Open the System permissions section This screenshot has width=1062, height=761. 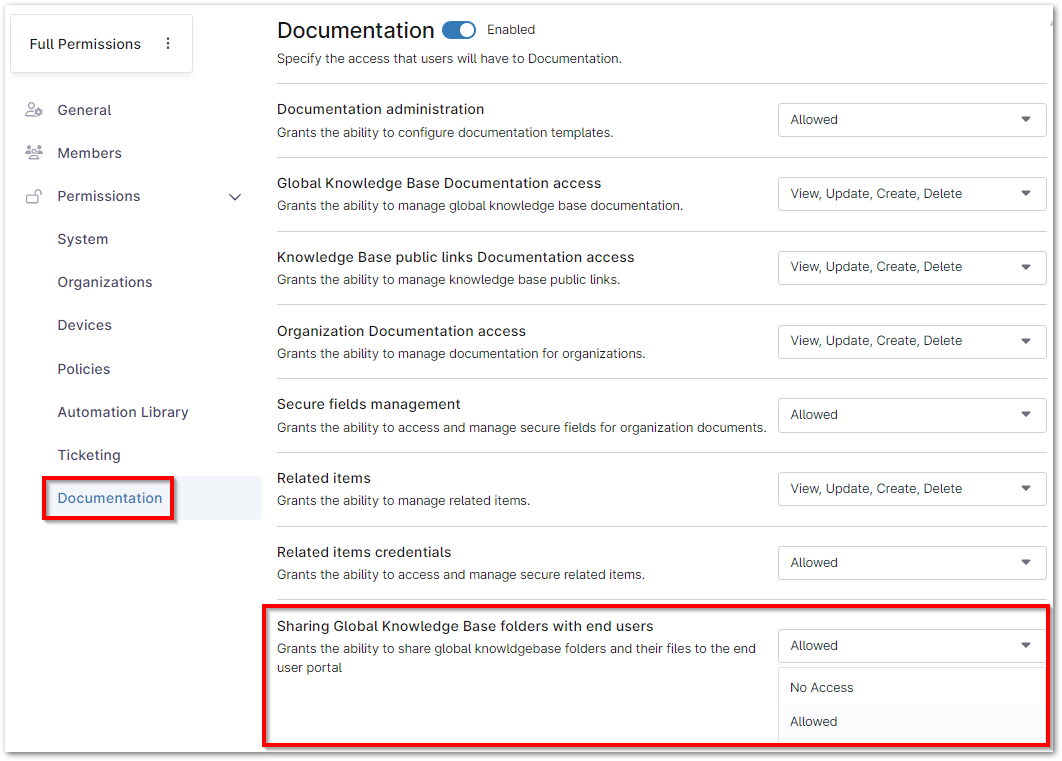click(83, 239)
